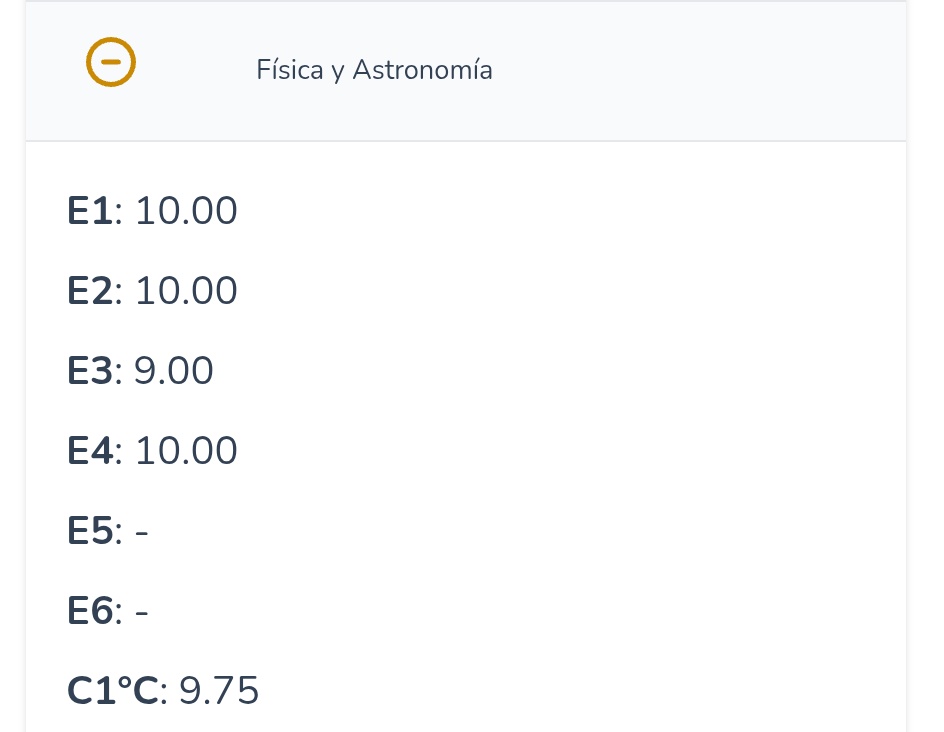The height and width of the screenshot is (732, 944).
Task: Click the E3 grade value 9.00
Action: tap(173, 370)
